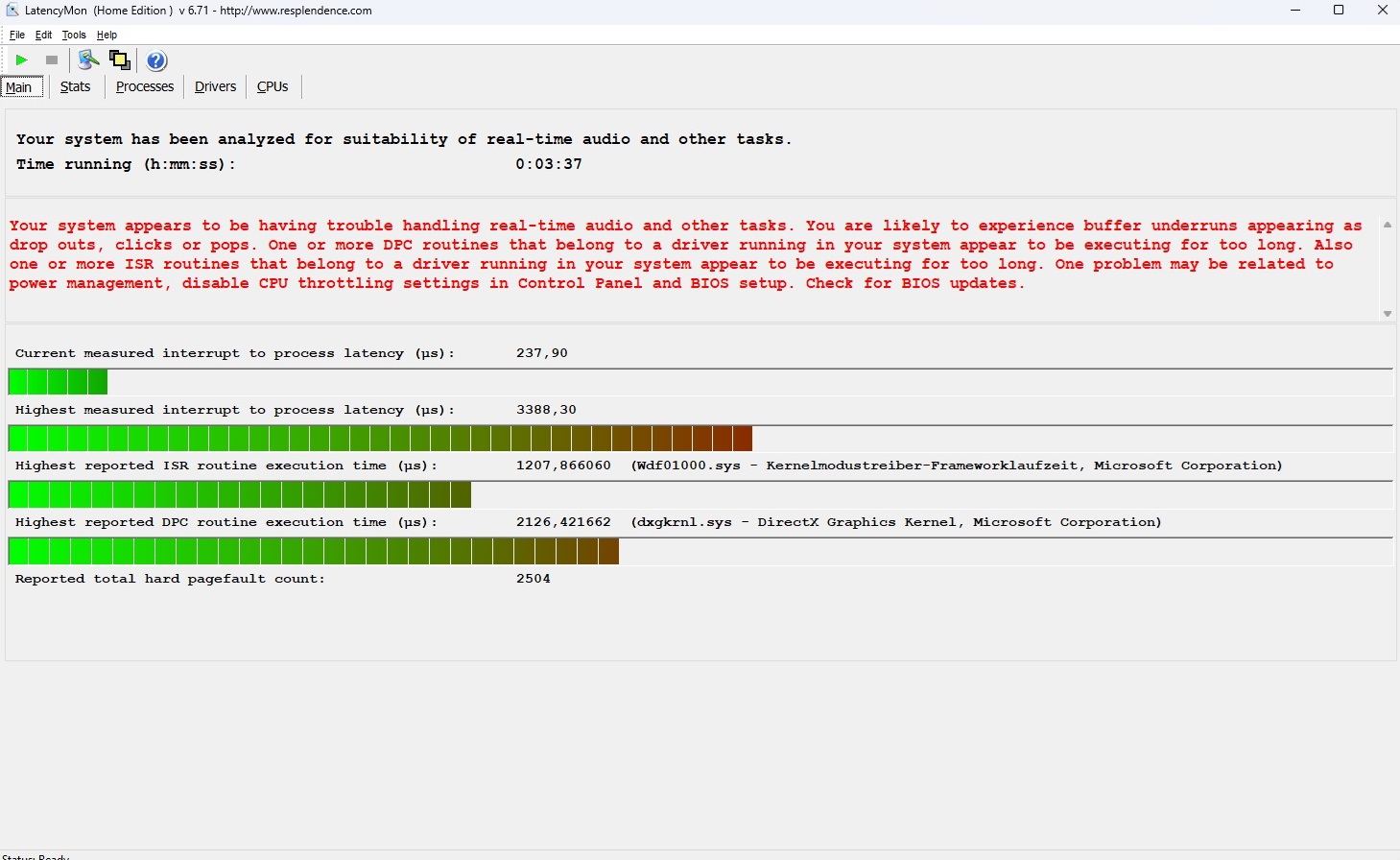The height and width of the screenshot is (860, 1400).
Task: Minimize the LatencyMon window
Action: point(1295,11)
